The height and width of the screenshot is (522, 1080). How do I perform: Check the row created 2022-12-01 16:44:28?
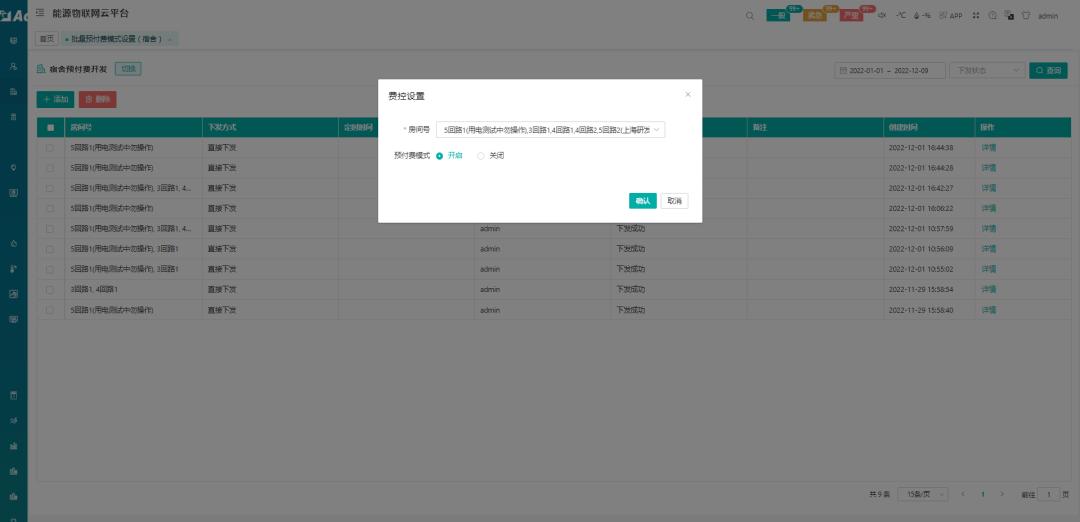pos(50,167)
